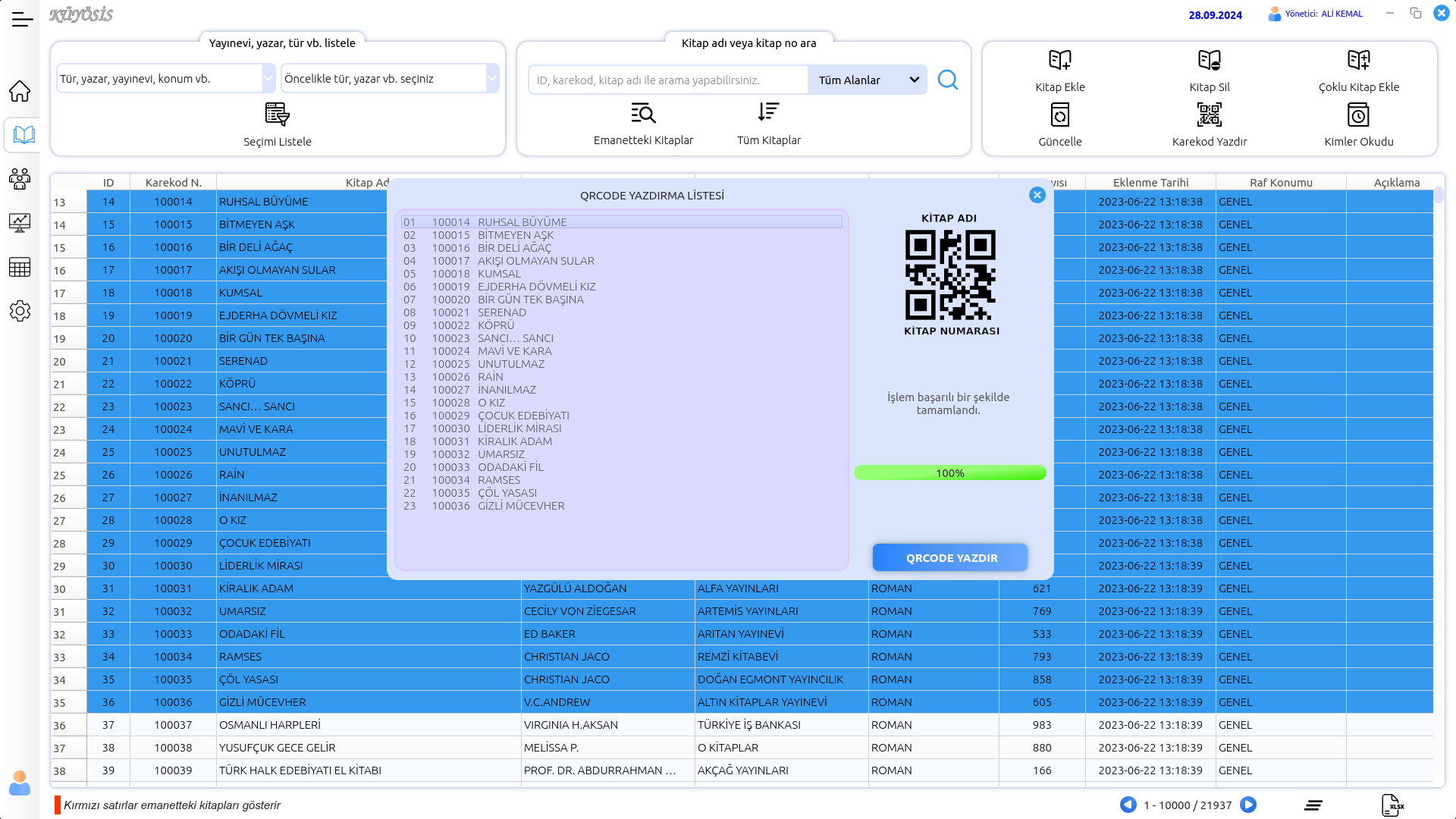Show Emanetteki Kitaplar list
Viewport: 1456px width, 819px height.
pos(643,114)
